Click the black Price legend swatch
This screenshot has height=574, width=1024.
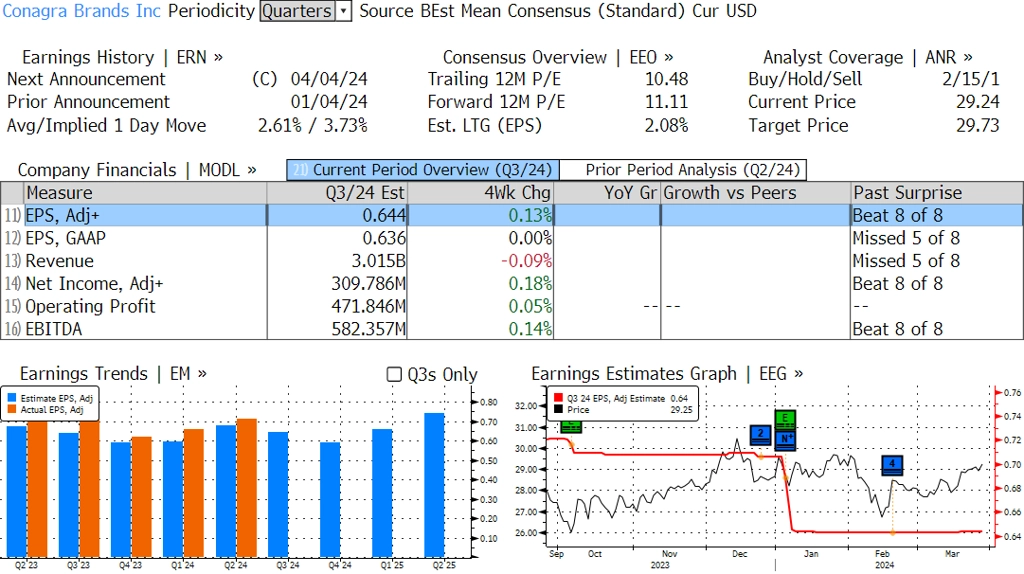558,410
